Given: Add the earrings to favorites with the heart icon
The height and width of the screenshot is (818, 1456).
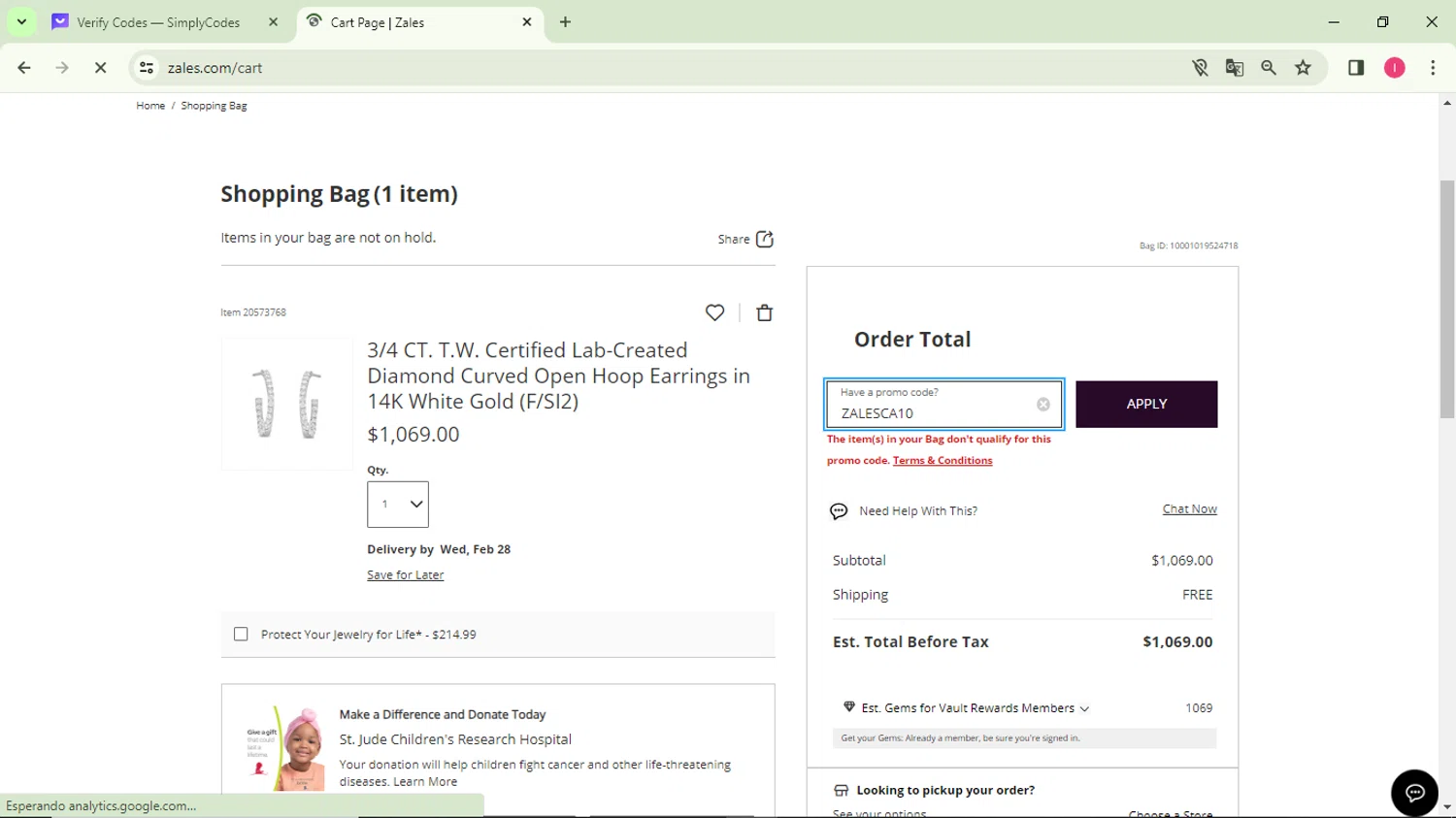Looking at the screenshot, I should coord(714,312).
